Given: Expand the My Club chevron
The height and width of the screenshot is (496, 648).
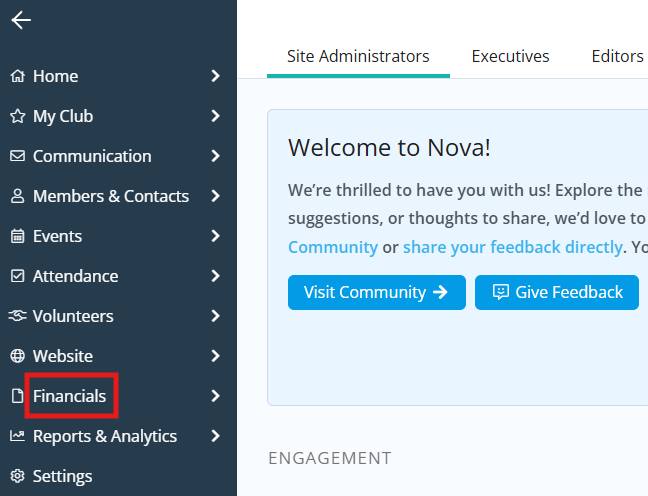Looking at the screenshot, I should [215, 116].
